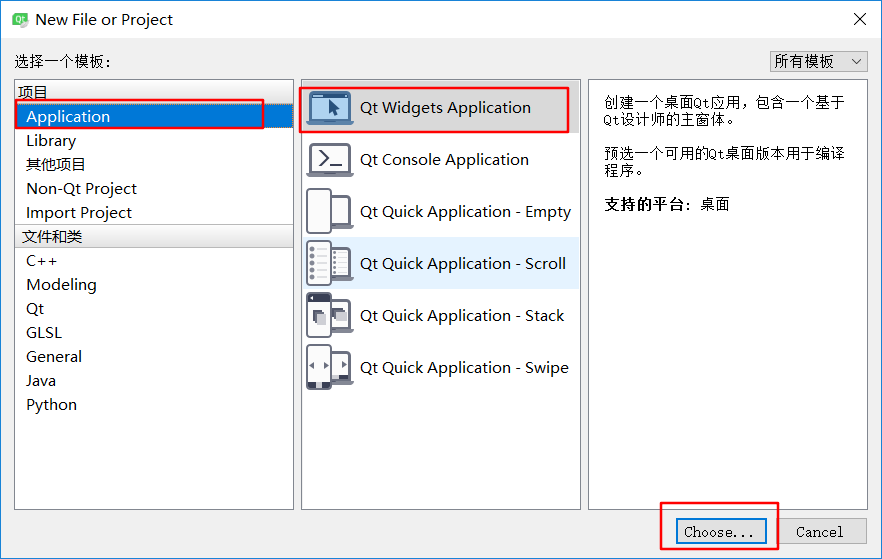Pick Qt Quick Application - Empty label

tap(465, 212)
